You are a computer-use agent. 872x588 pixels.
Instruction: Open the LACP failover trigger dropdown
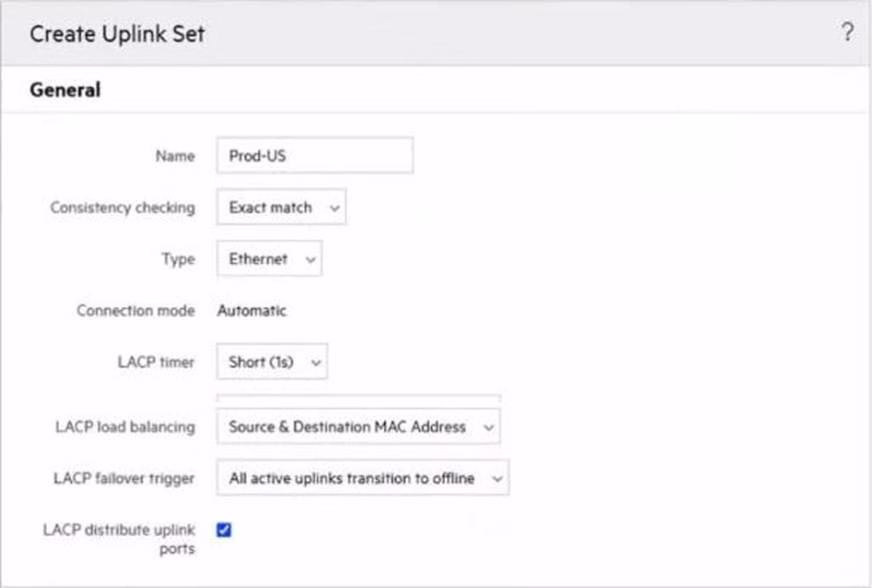[362, 478]
